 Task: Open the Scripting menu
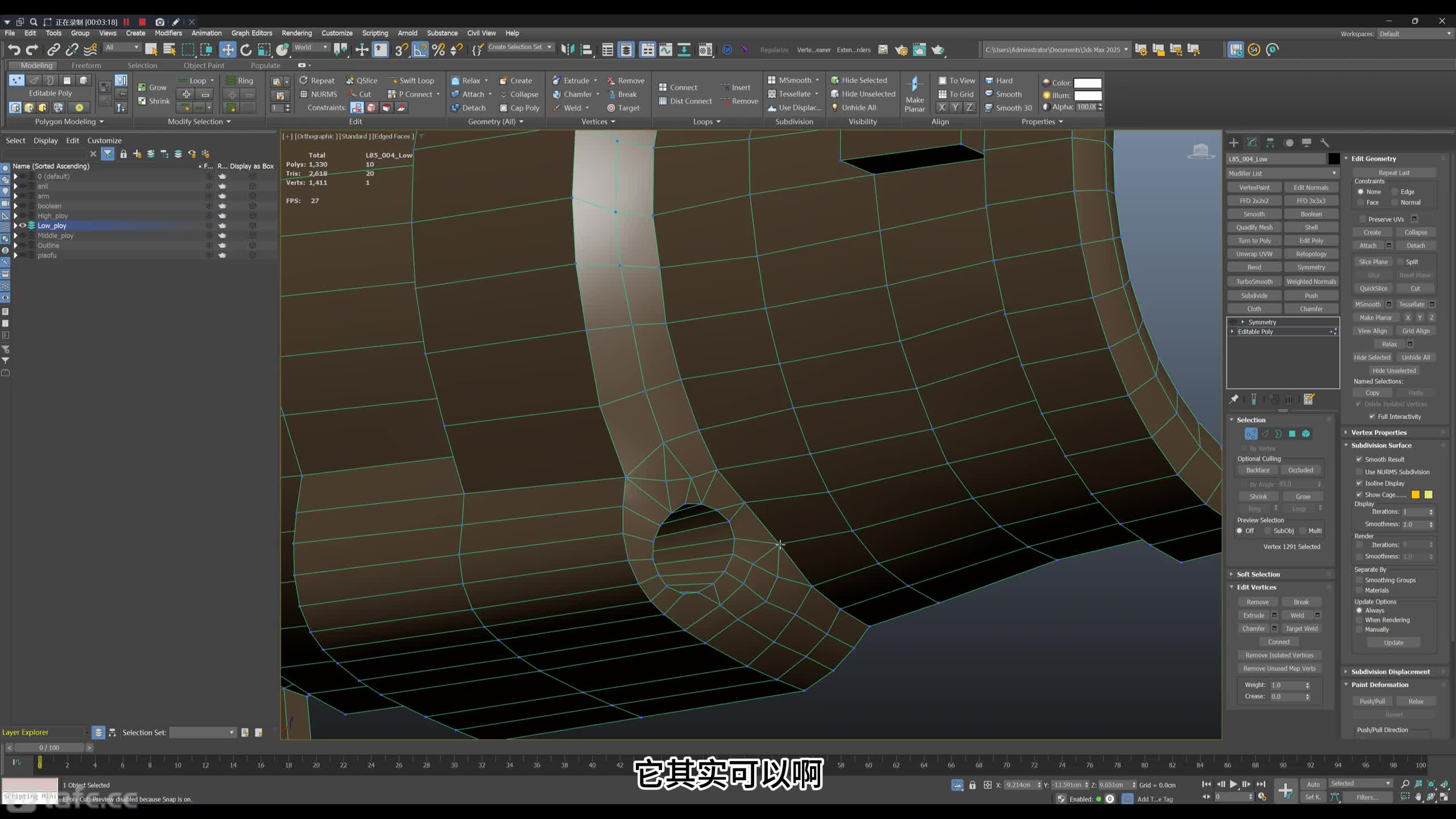(x=375, y=34)
